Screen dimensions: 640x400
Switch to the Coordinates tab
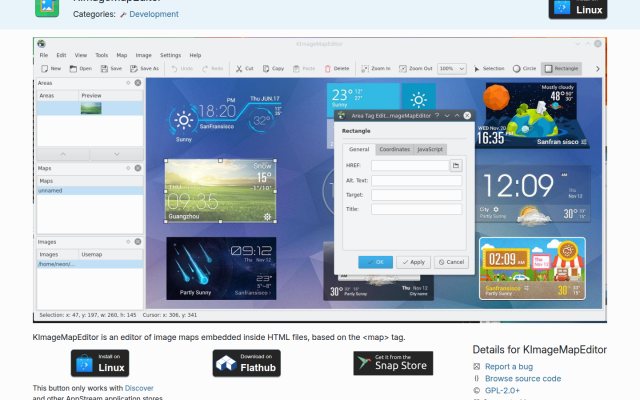click(x=394, y=149)
